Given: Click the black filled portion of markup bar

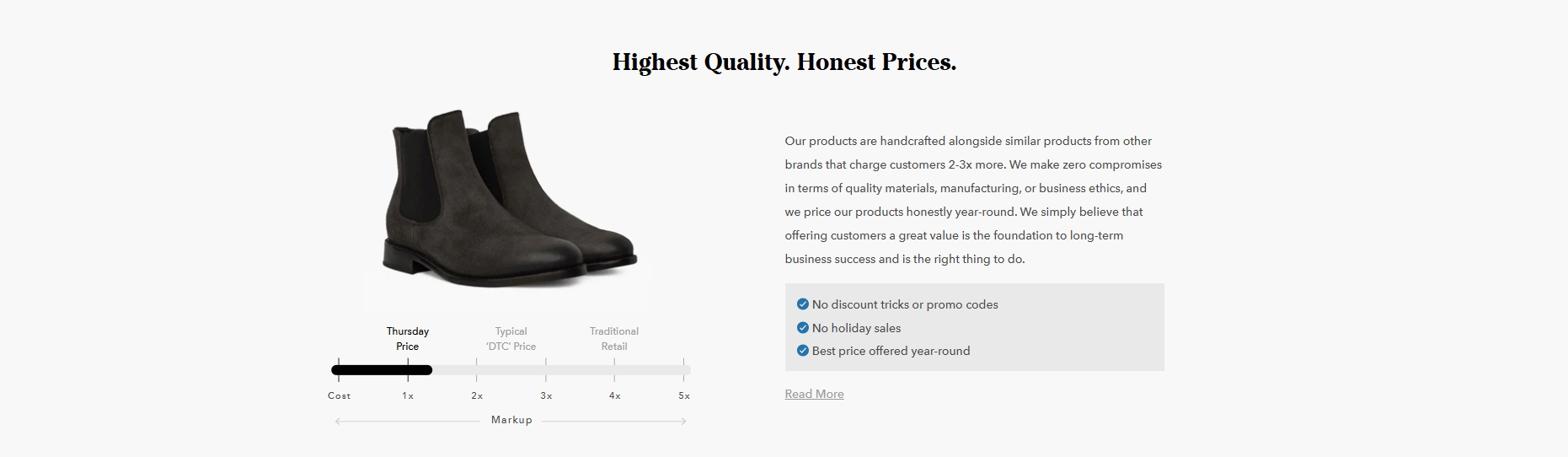Looking at the screenshot, I should tap(382, 370).
